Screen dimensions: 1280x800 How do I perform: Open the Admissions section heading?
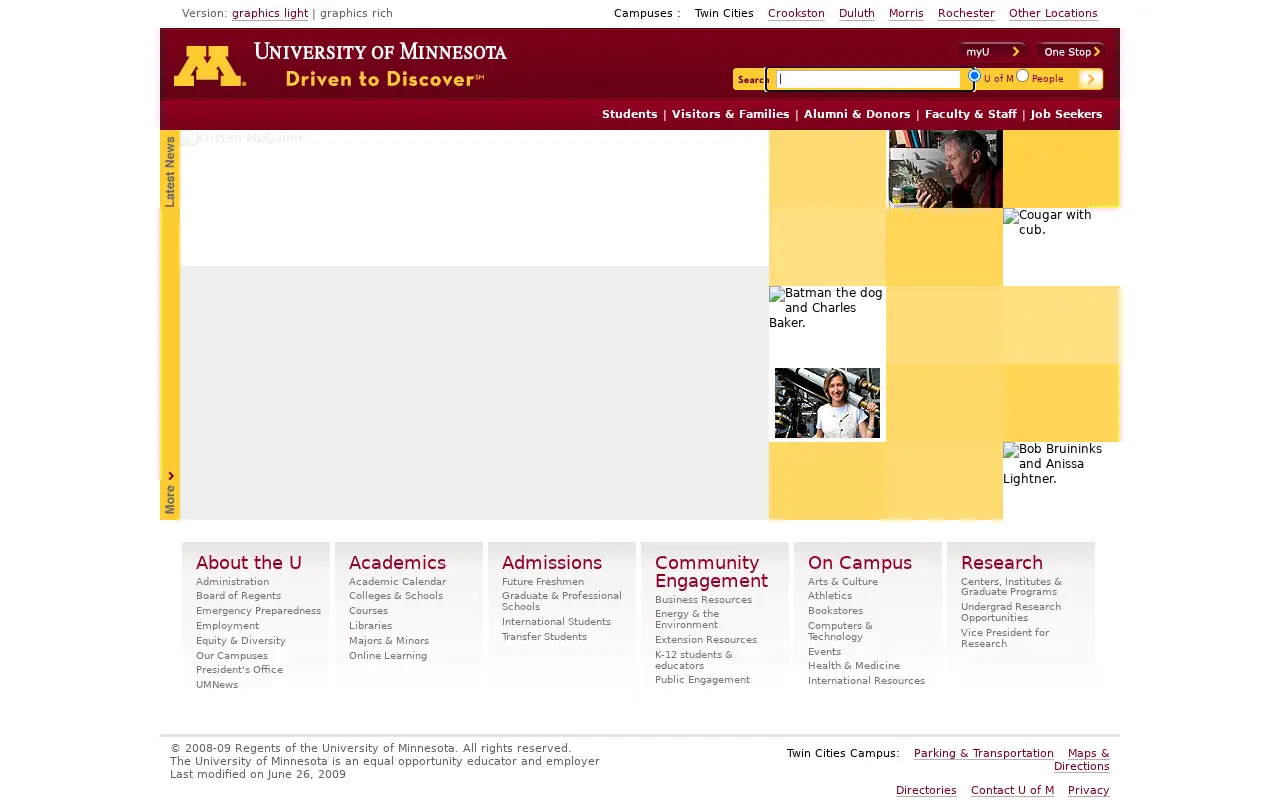pos(552,563)
